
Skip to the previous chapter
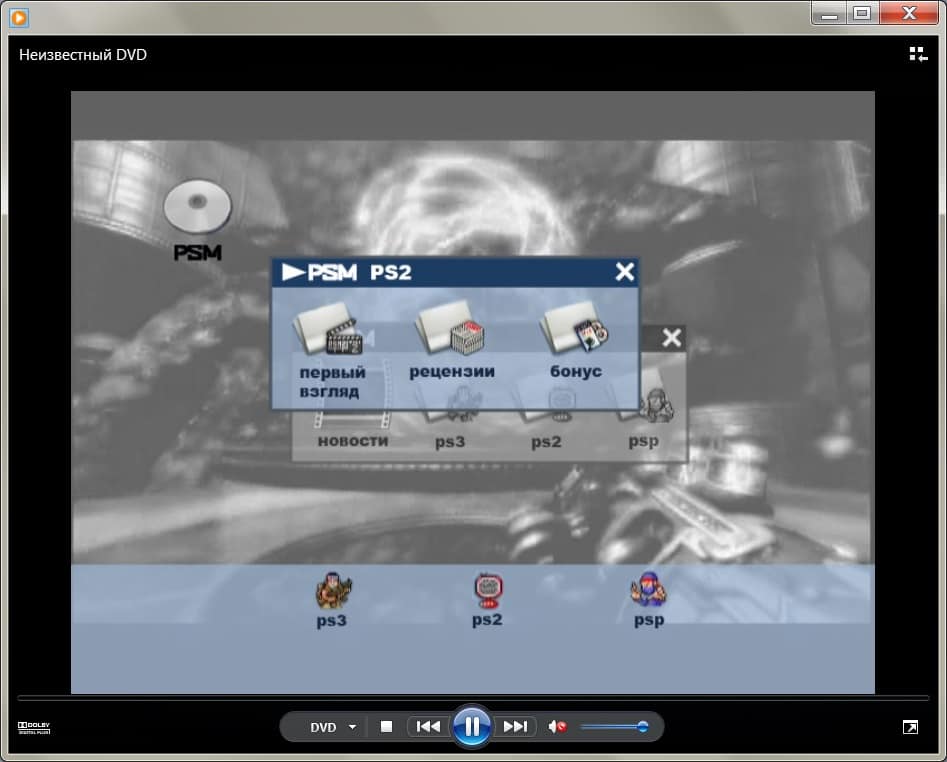point(429,726)
